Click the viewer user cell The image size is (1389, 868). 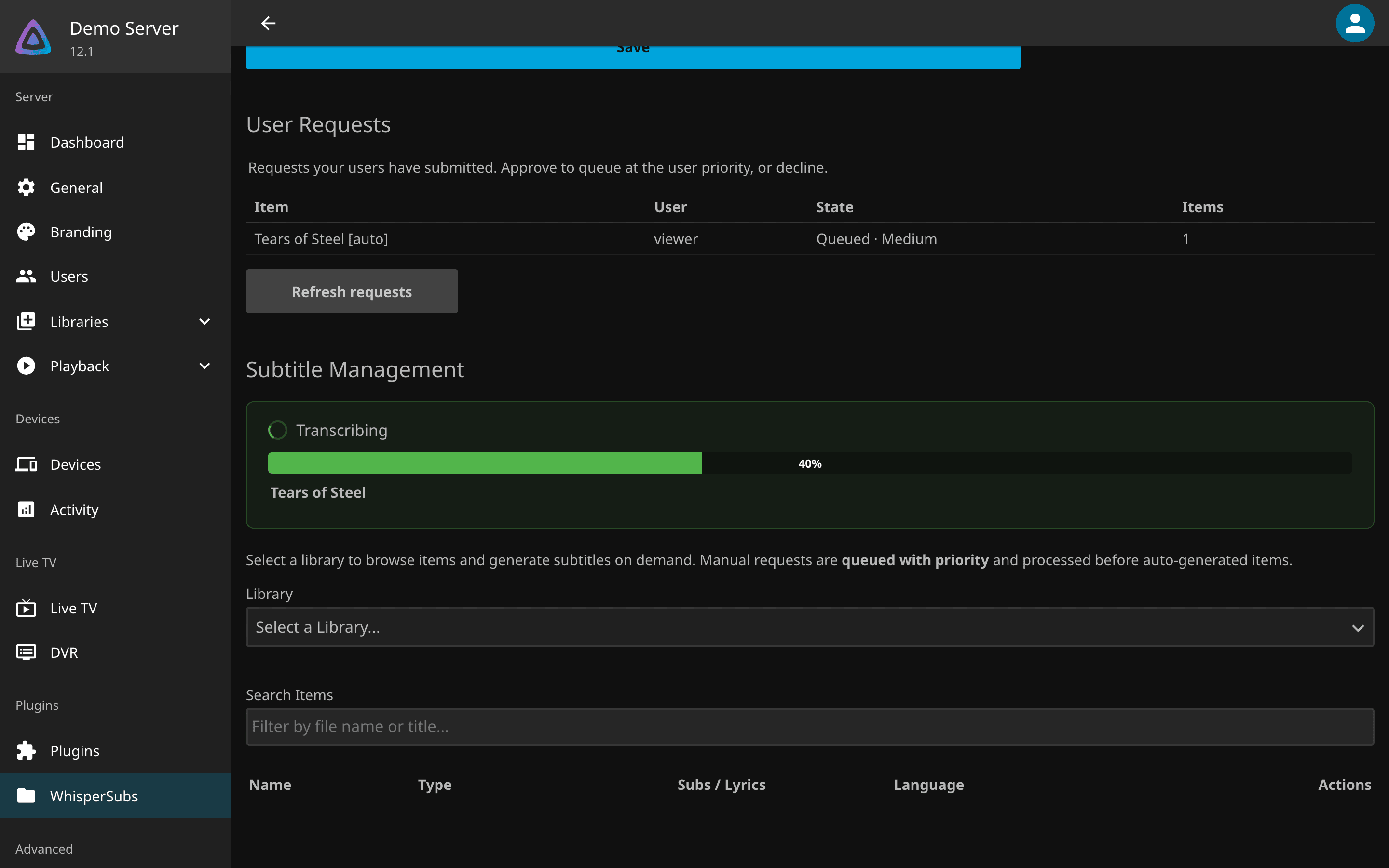click(x=676, y=239)
